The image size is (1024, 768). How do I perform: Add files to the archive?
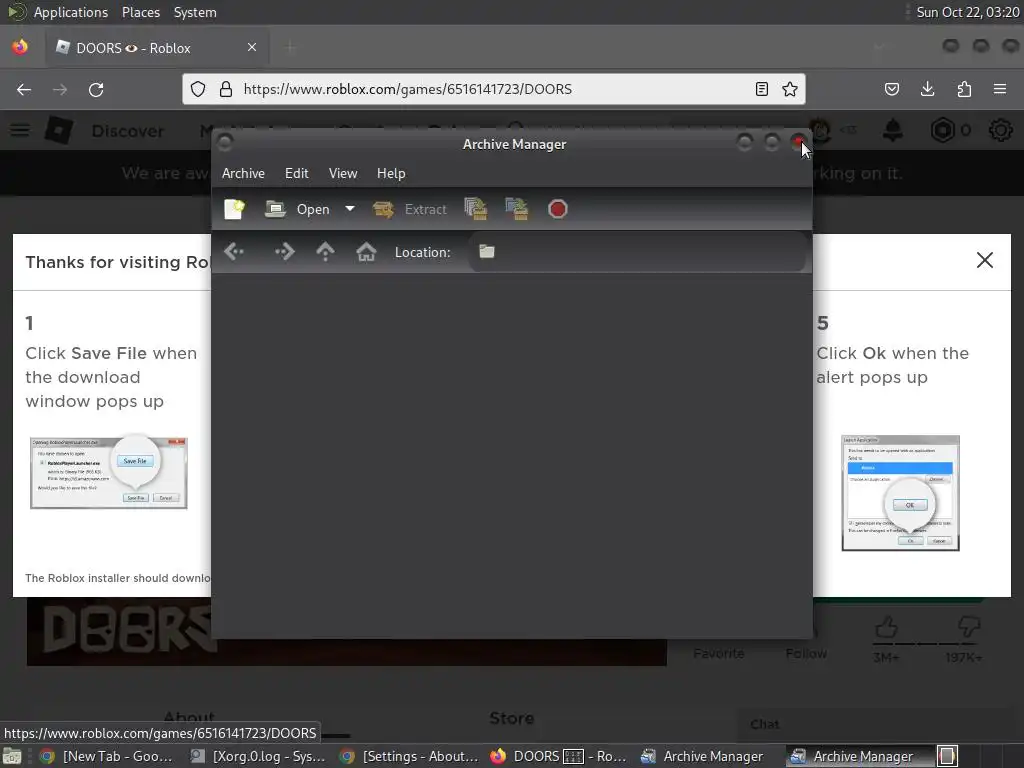[x=476, y=209]
